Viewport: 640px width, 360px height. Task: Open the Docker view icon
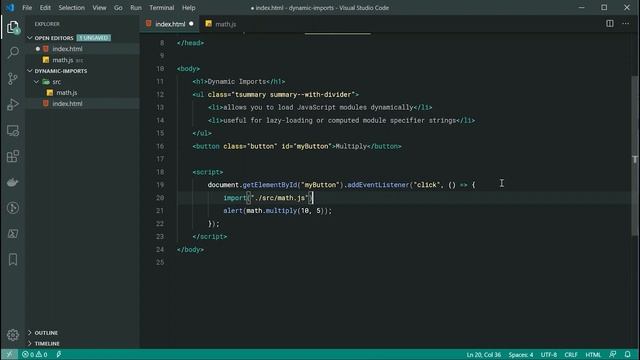(x=13, y=182)
